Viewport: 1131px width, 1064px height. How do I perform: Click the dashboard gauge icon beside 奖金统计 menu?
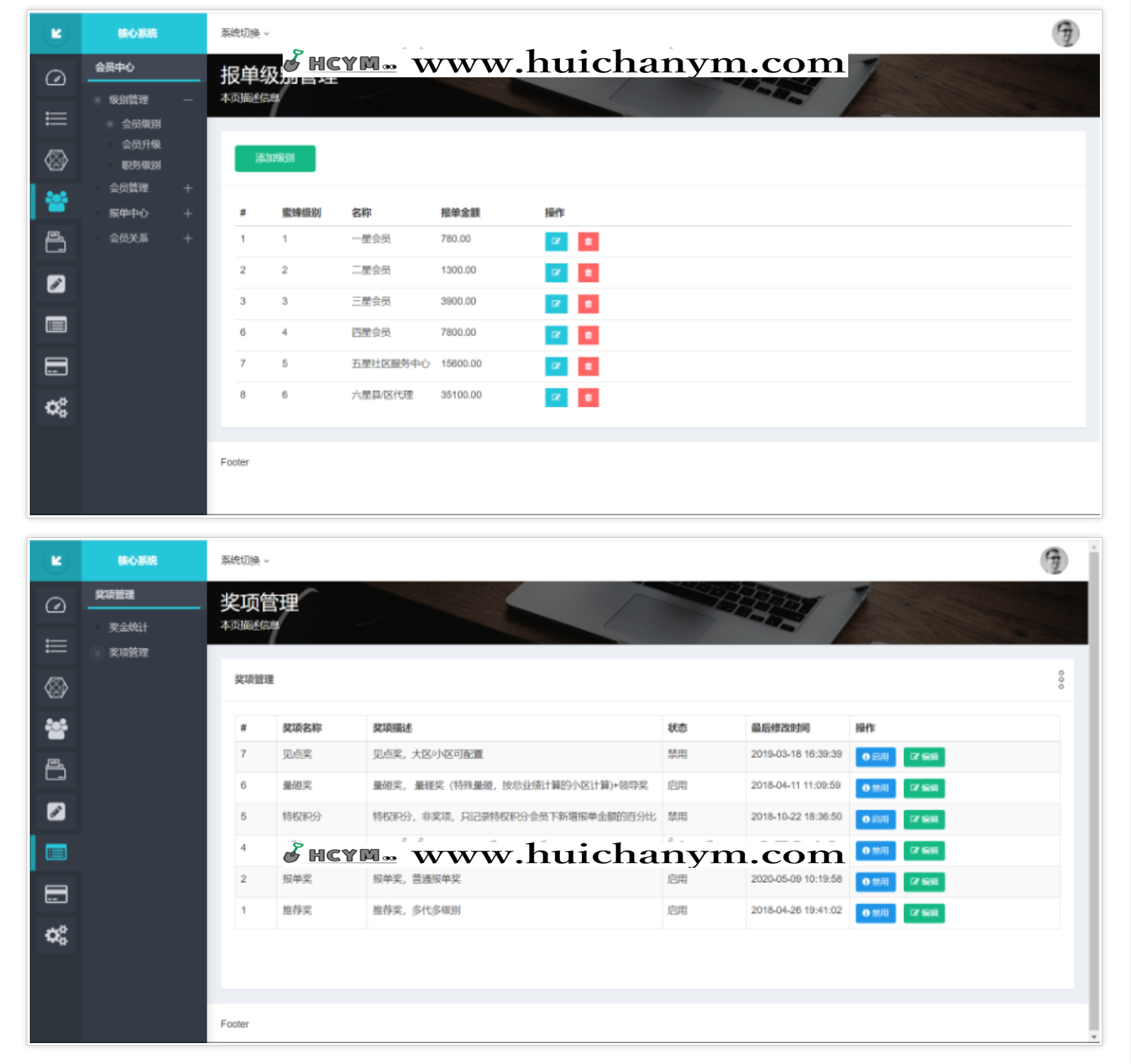click(x=56, y=605)
